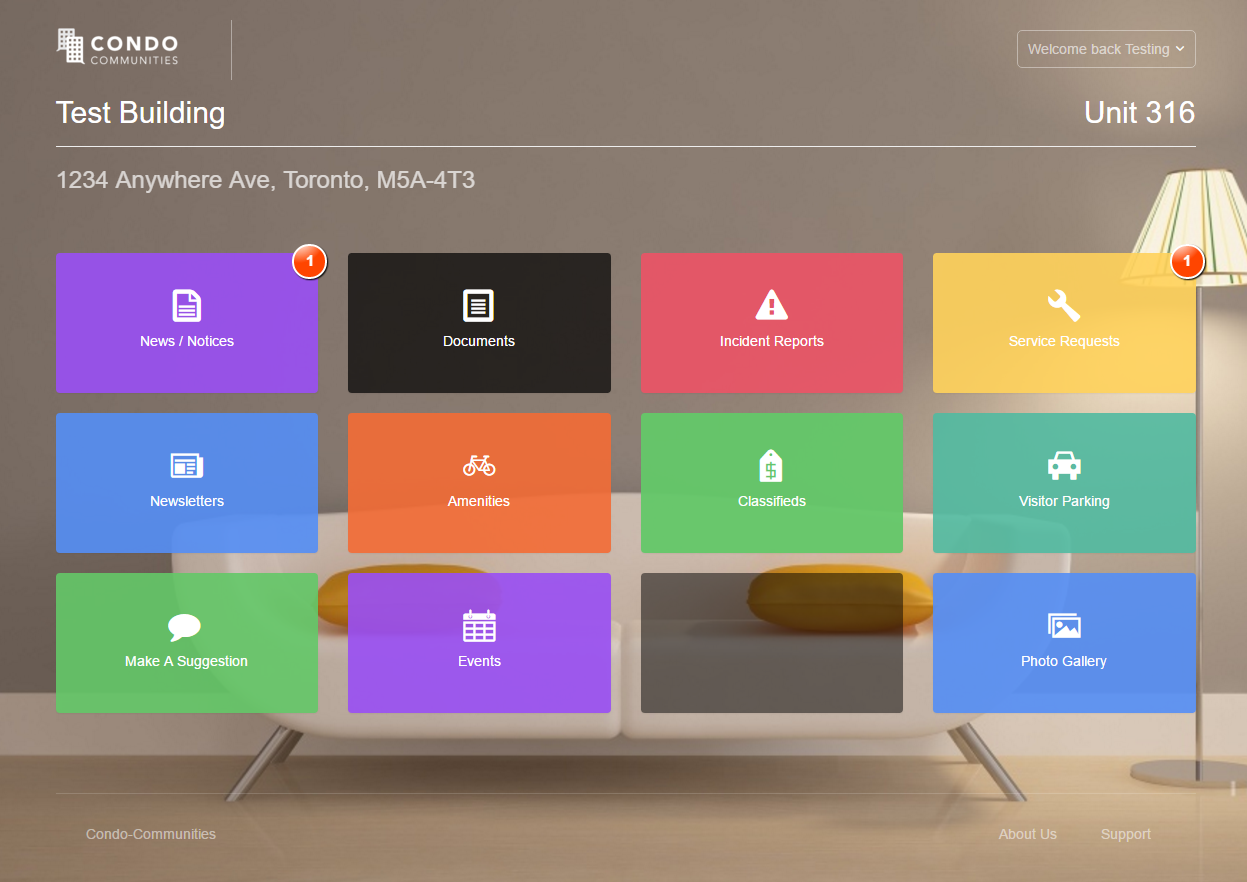Click the notification badge on Service Requests

(1186, 261)
